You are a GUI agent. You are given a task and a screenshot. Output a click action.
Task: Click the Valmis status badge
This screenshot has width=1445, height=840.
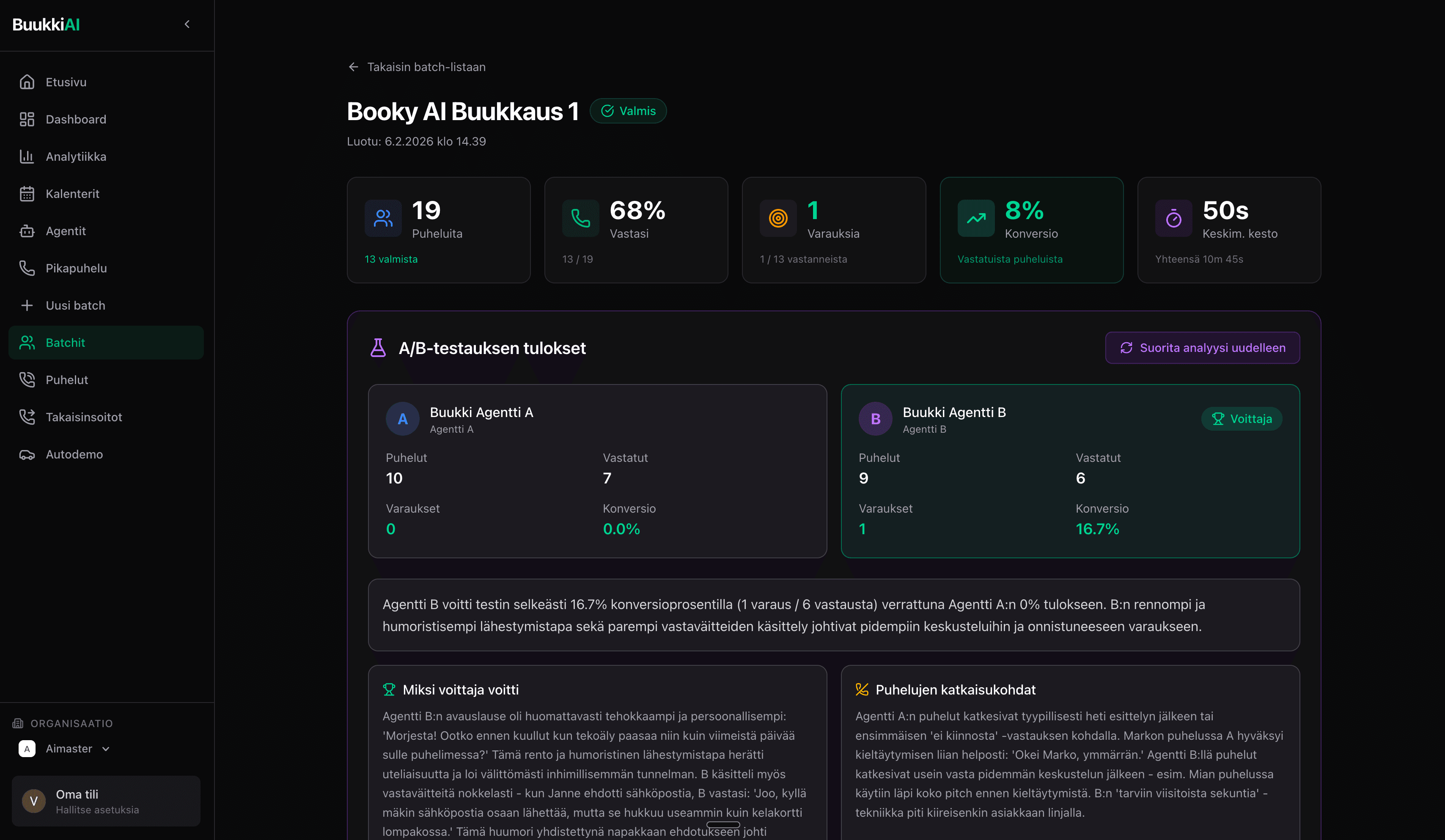(x=628, y=111)
